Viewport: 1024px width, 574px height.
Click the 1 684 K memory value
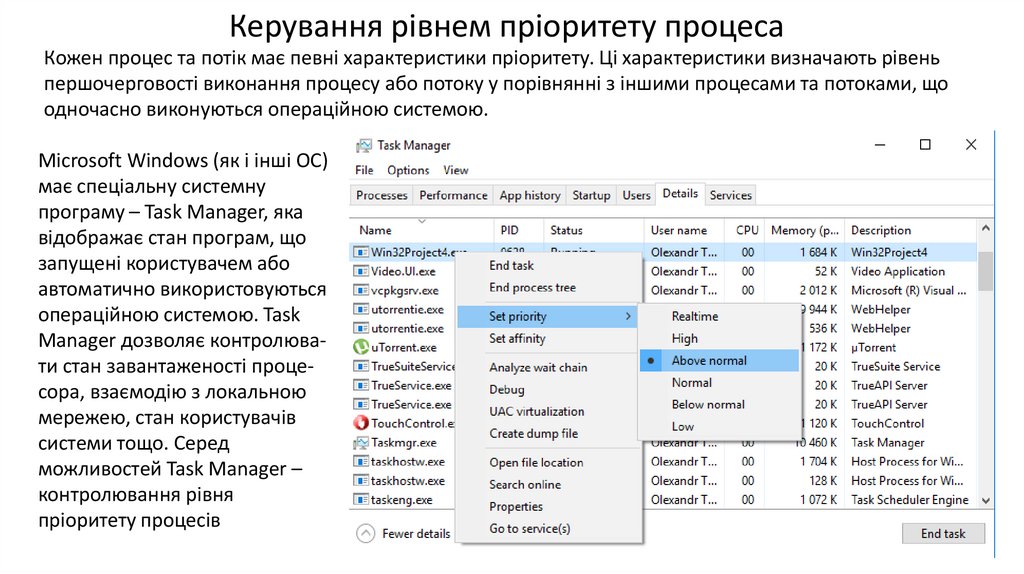[818, 252]
